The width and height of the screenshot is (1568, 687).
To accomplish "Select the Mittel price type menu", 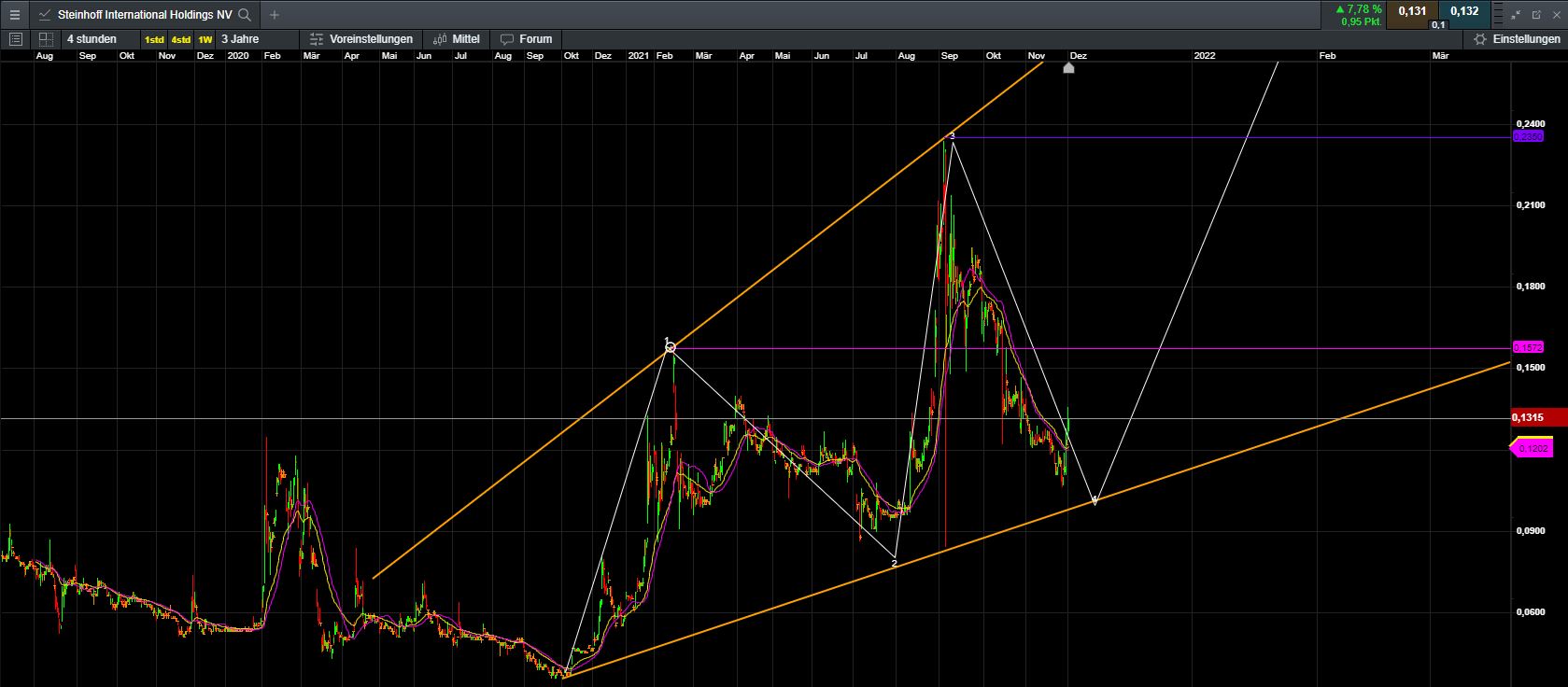I will click(457, 39).
